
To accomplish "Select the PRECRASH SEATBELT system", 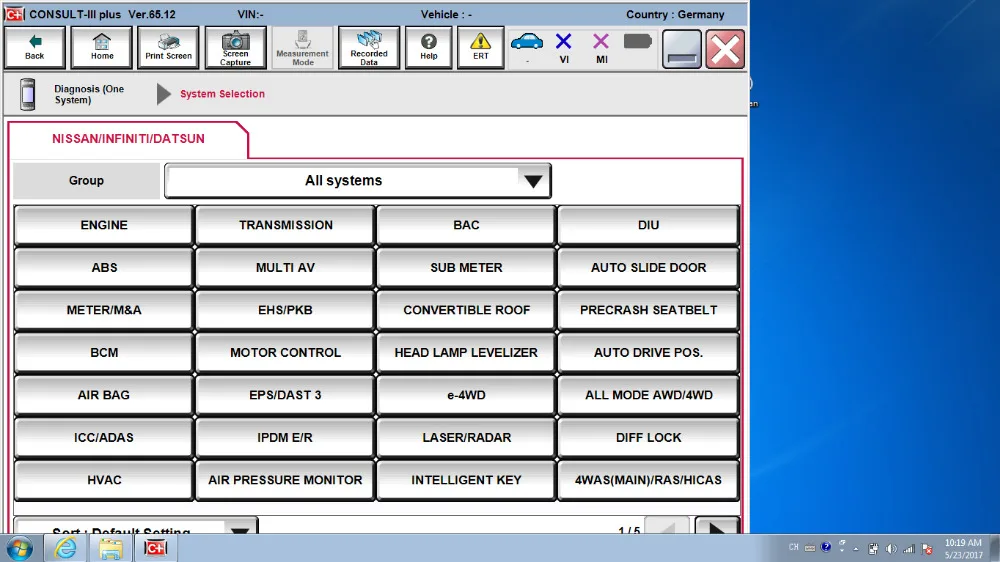I will (648, 310).
